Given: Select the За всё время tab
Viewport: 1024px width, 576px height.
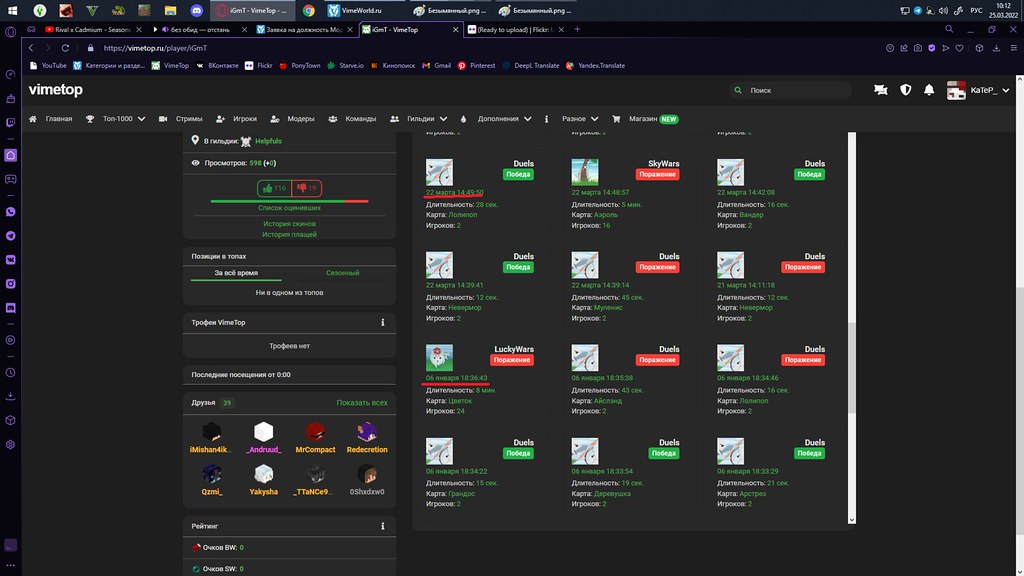Looking at the screenshot, I should pyautogui.click(x=236, y=273).
